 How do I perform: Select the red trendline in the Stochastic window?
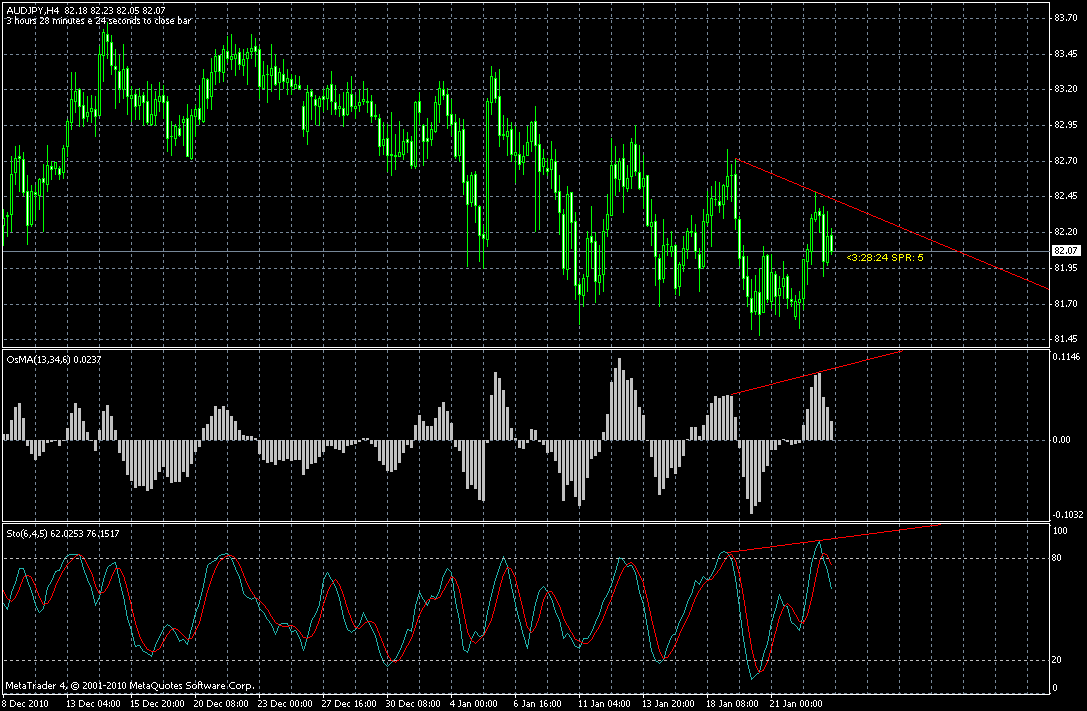pos(833,538)
